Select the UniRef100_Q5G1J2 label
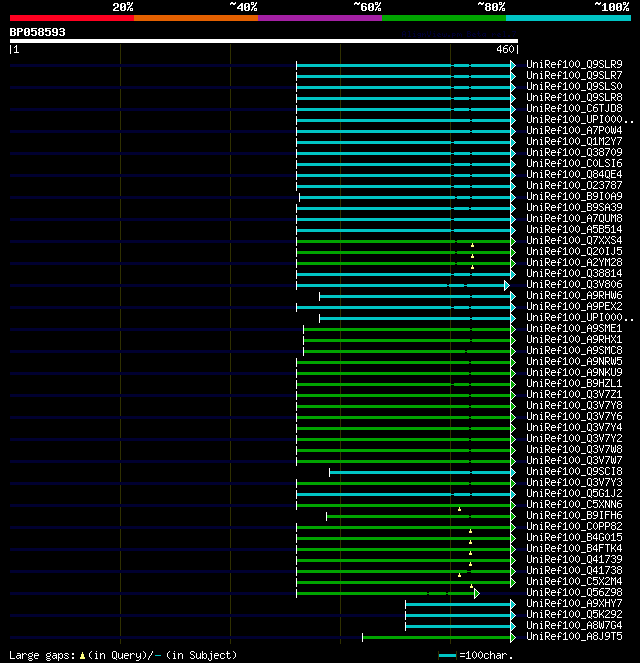Viewport: 640px width, 663px height. [x=574, y=493]
